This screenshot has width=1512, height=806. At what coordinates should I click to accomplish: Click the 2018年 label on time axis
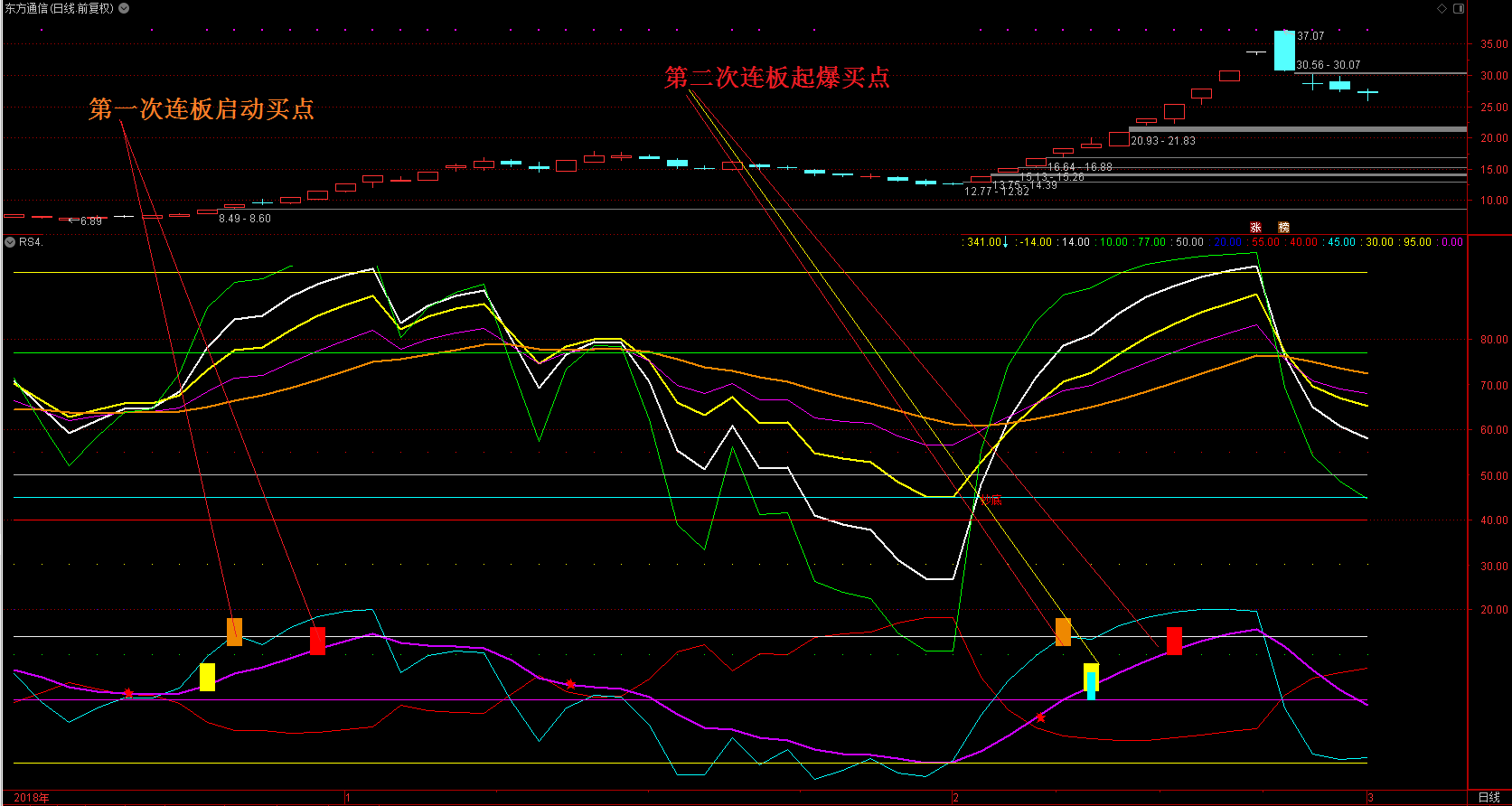(32, 798)
